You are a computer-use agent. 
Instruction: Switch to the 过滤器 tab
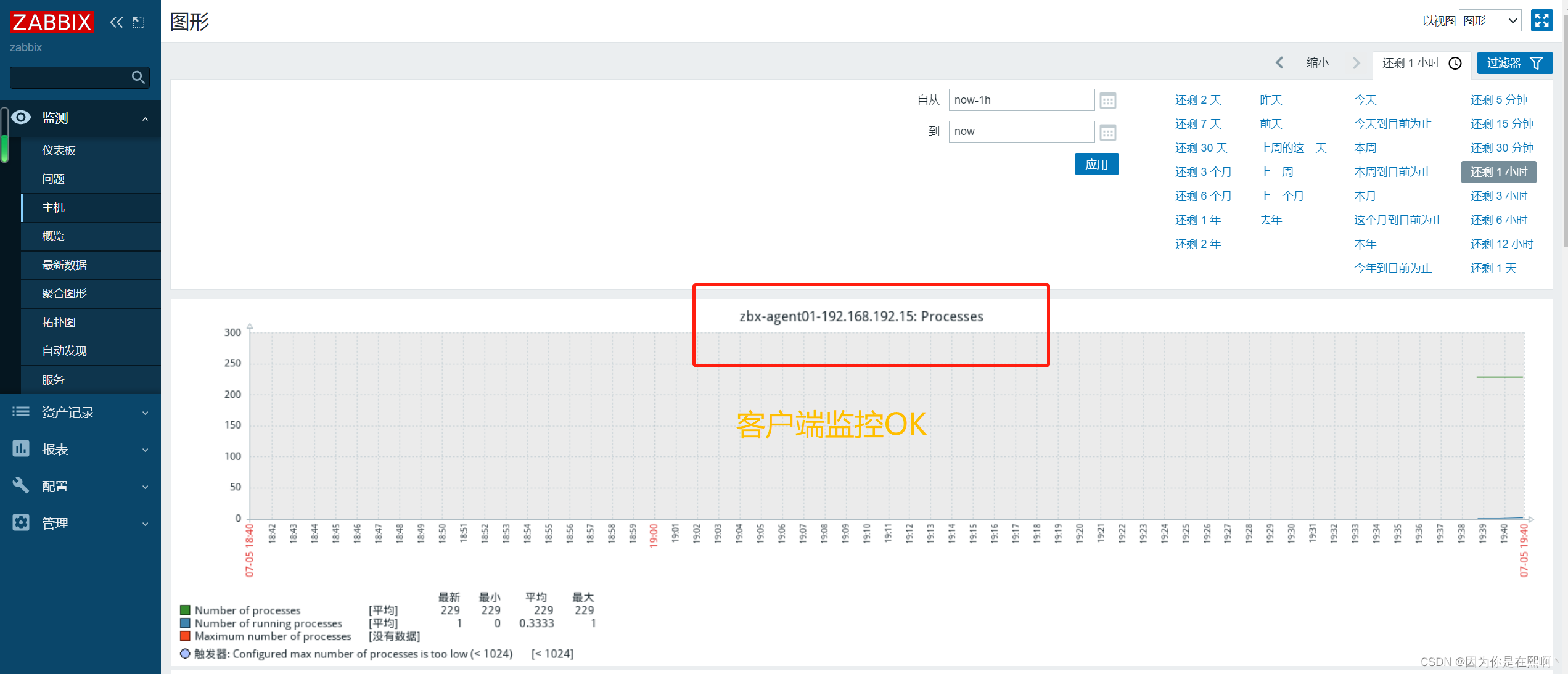click(1514, 63)
